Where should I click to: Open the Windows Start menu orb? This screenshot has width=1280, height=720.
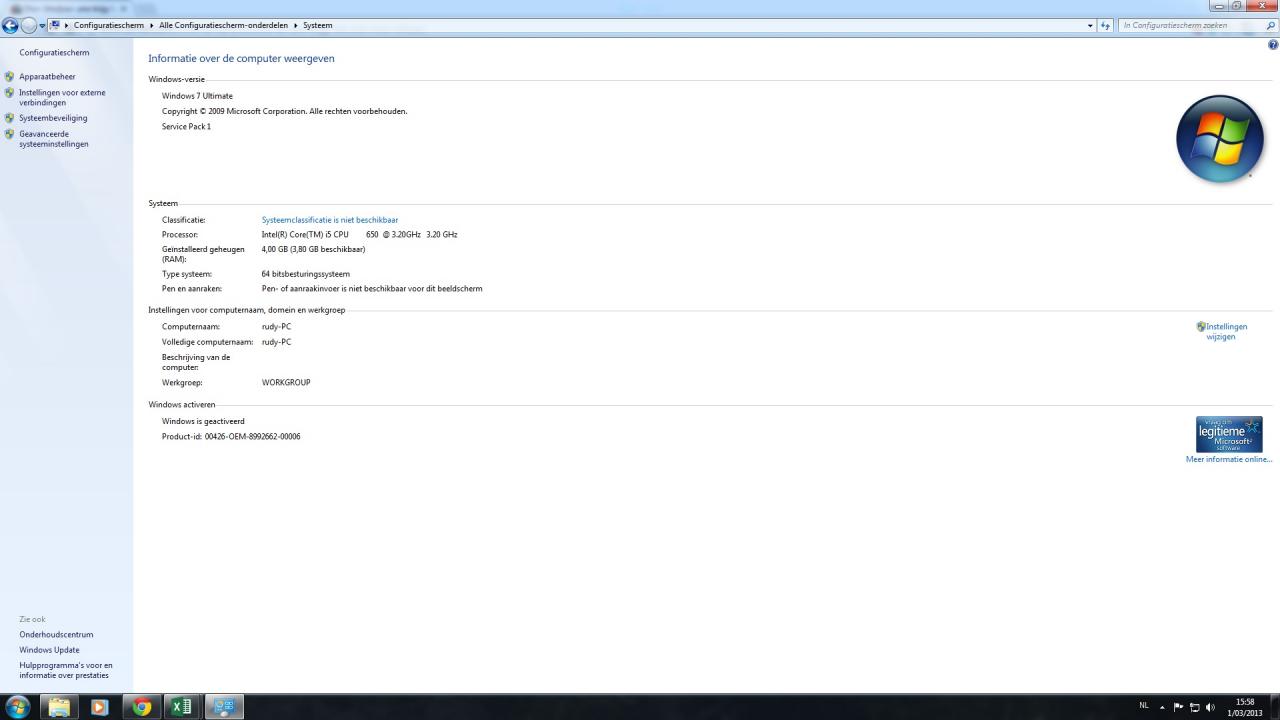17,707
